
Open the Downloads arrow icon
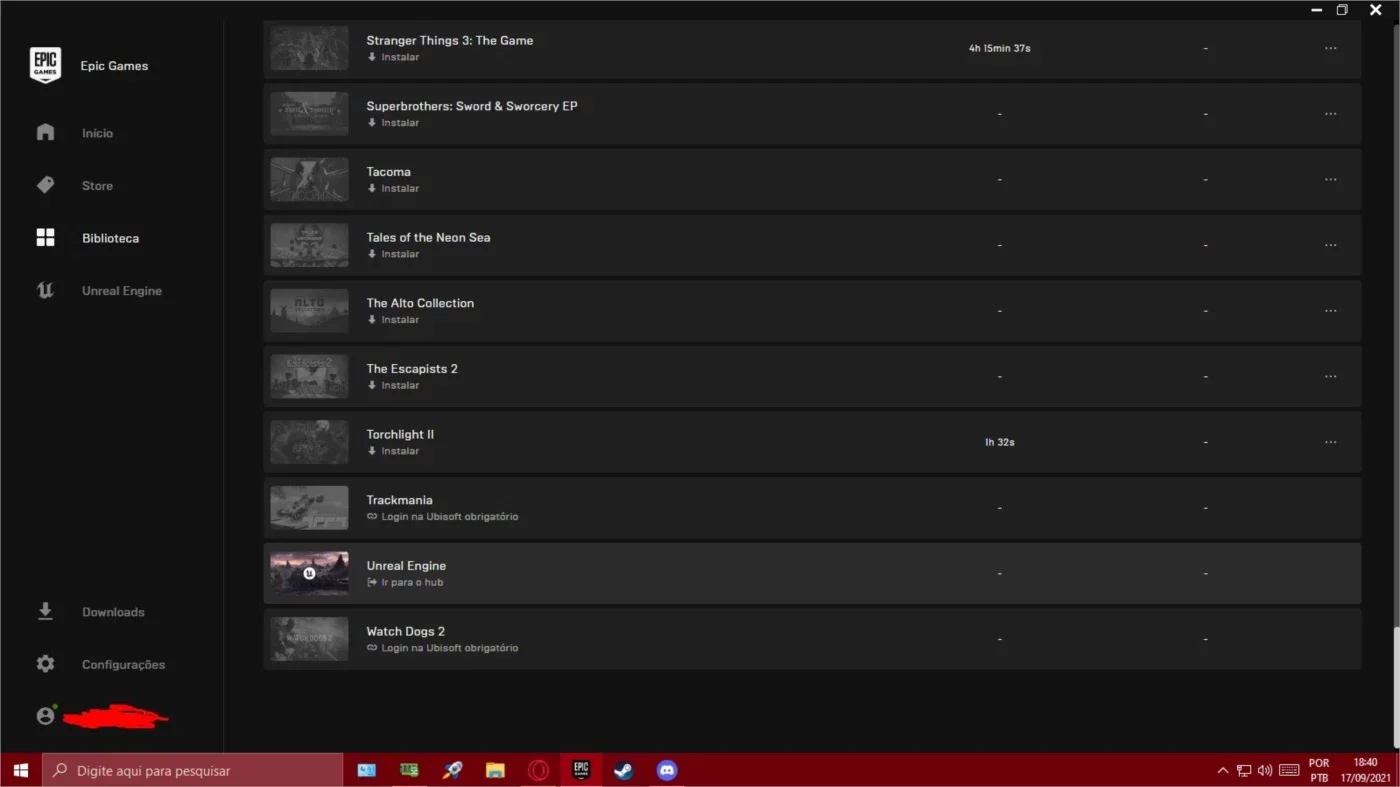pyautogui.click(x=45, y=611)
